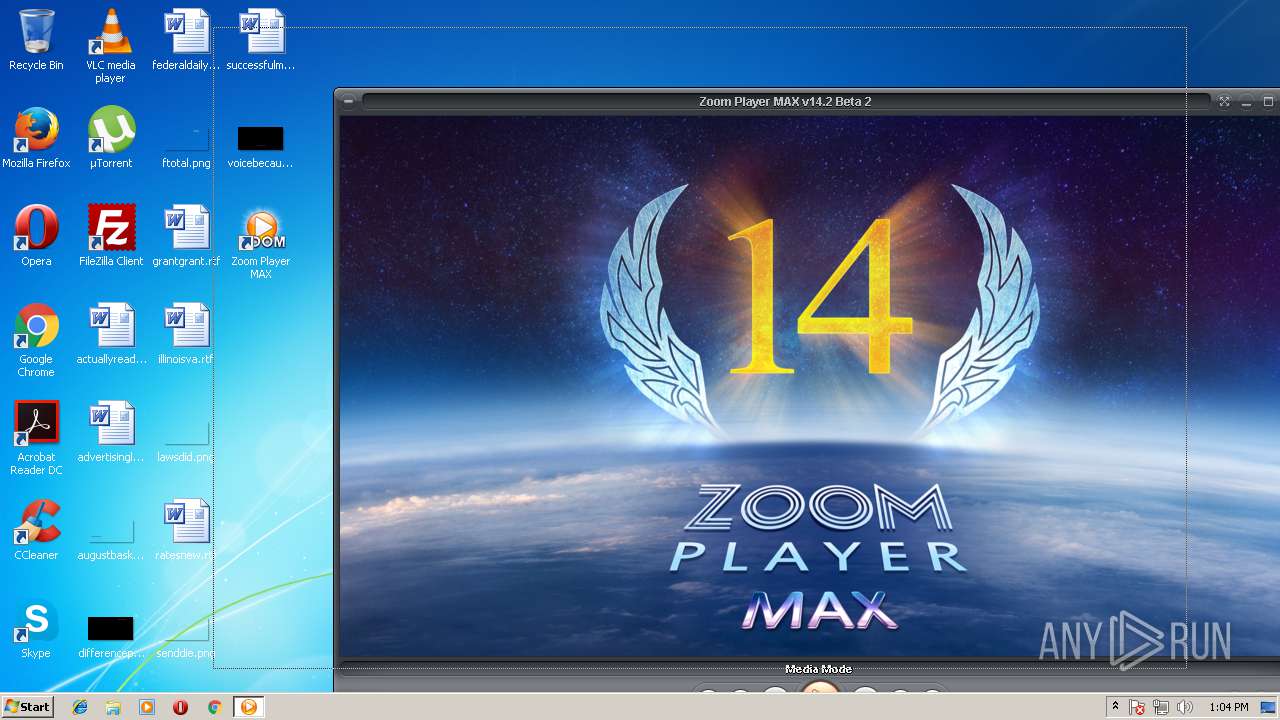The width and height of the screenshot is (1280, 720).
Task: Open the Recycle Bin desktop icon
Action: click(36, 40)
